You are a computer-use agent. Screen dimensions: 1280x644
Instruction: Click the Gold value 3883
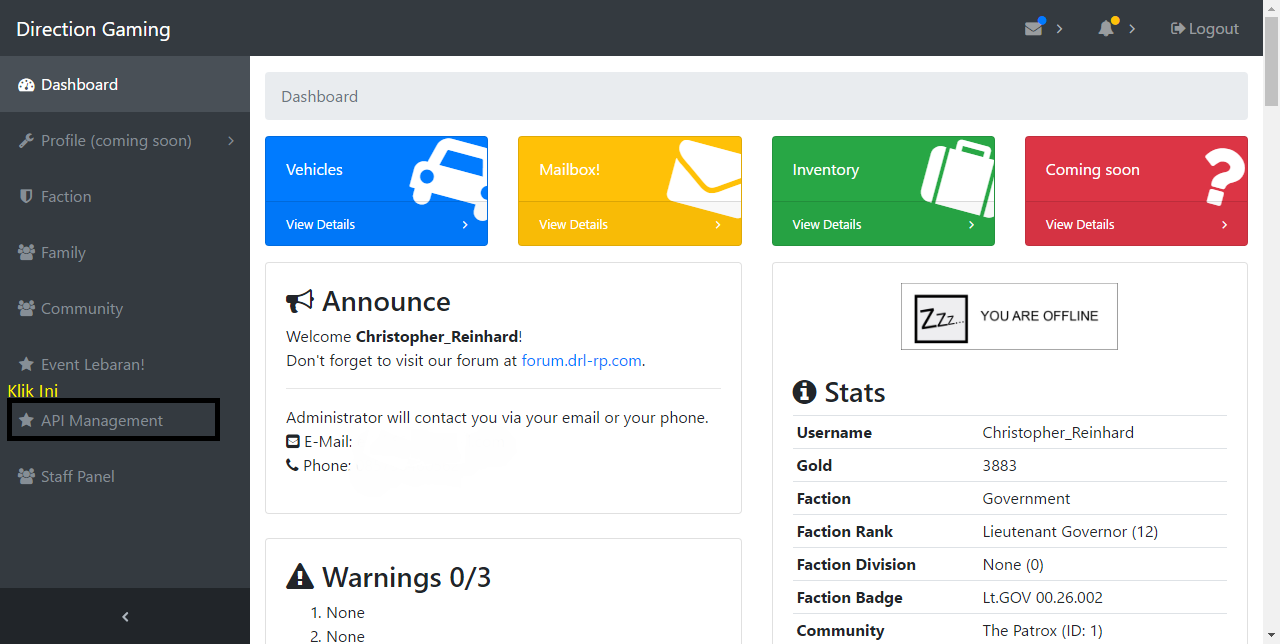click(999, 465)
